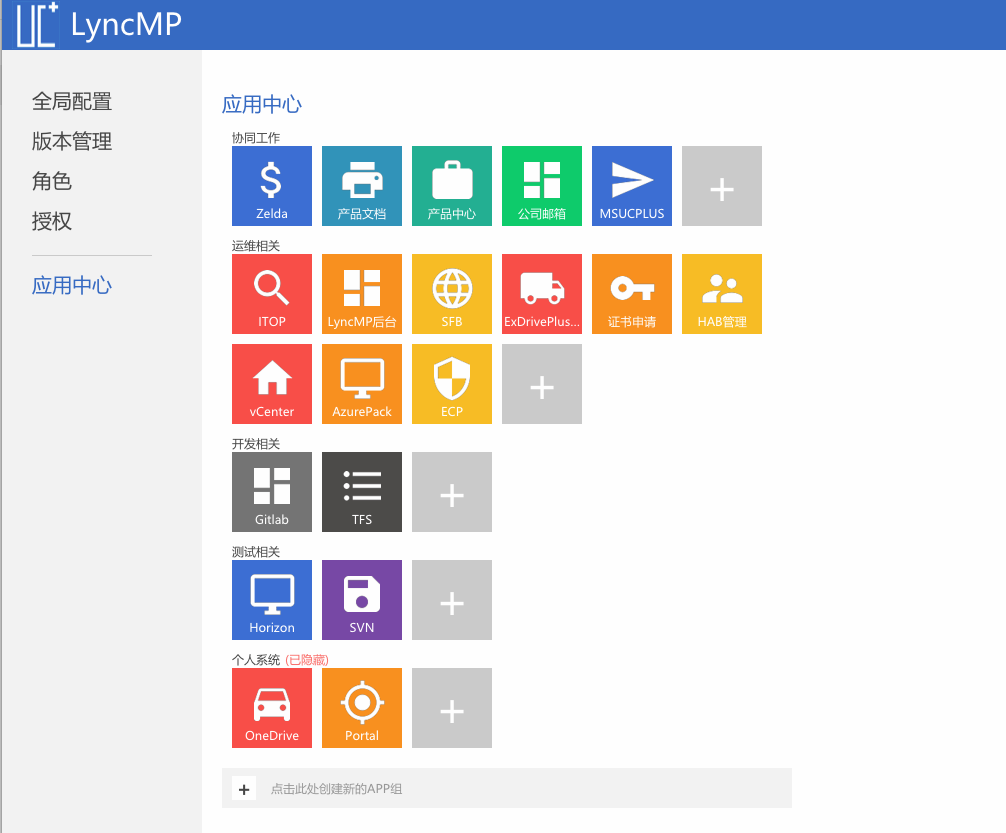
Task: Go to 版本管理 in sidebar
Action: click(72, 141)
